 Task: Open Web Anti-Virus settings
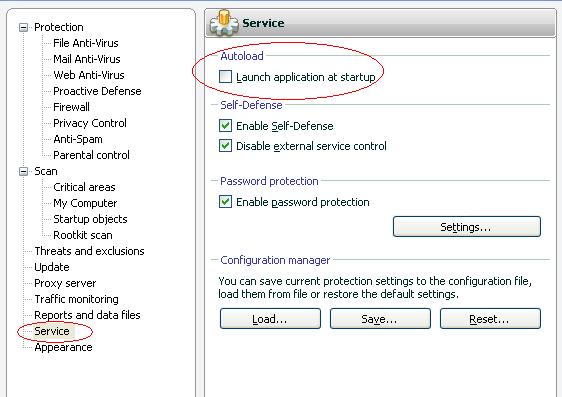[x=89, y=75]
